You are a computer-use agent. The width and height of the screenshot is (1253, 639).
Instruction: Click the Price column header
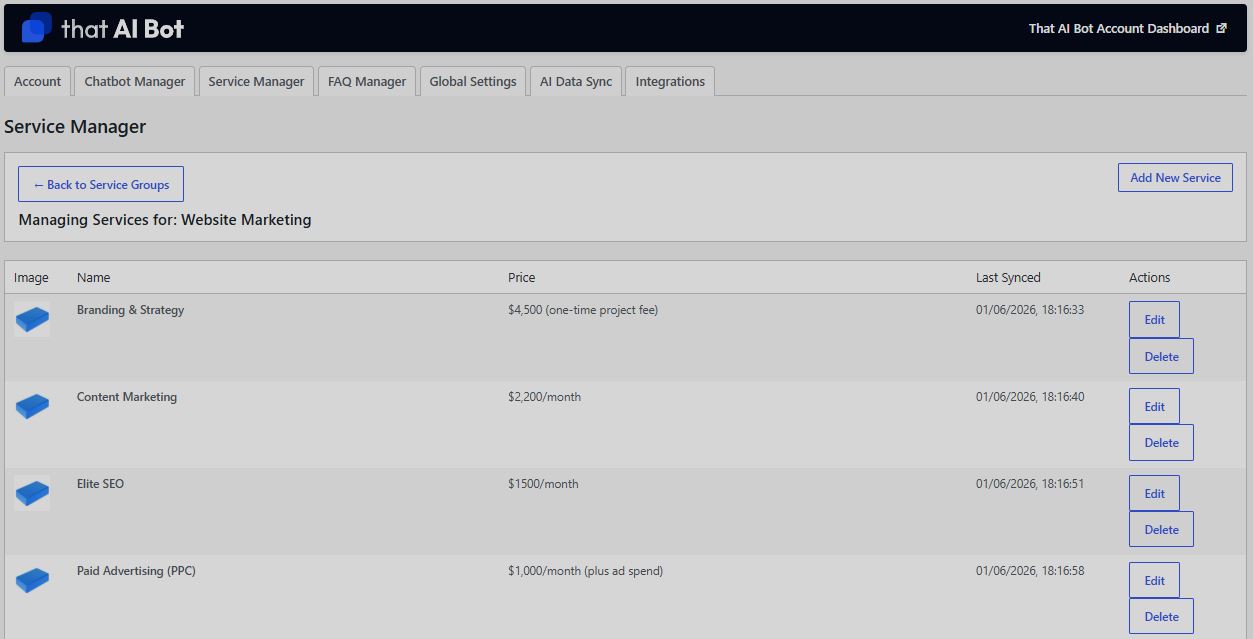click(x=521, y=277)
